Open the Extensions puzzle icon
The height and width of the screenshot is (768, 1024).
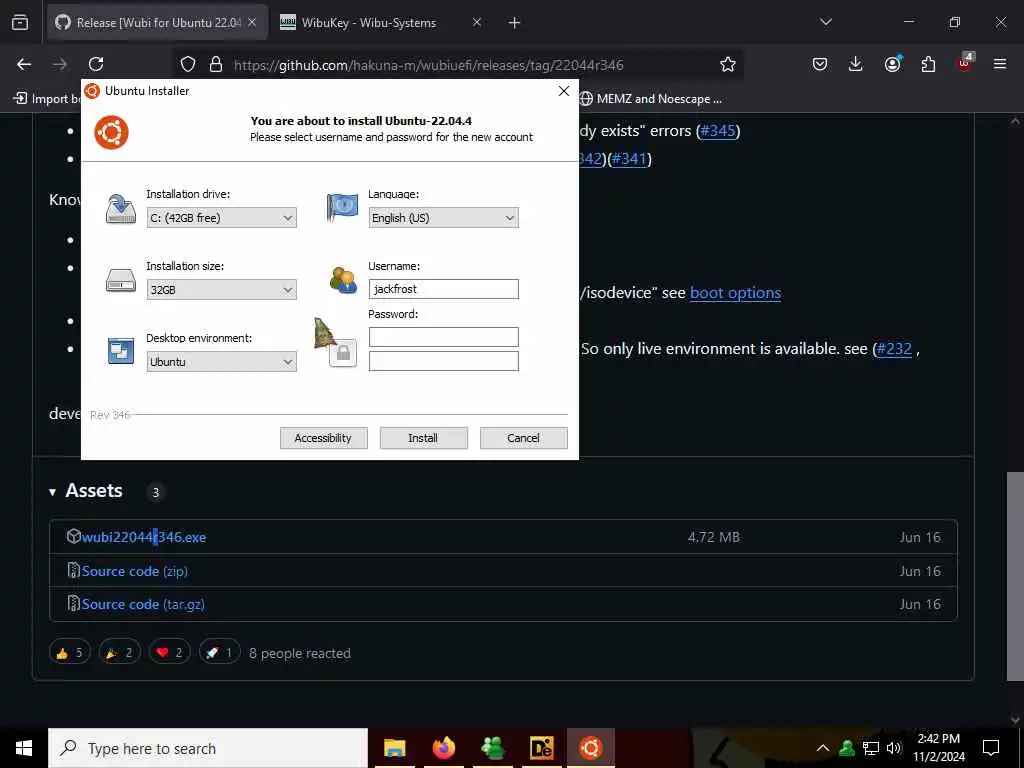click(928, 64)
